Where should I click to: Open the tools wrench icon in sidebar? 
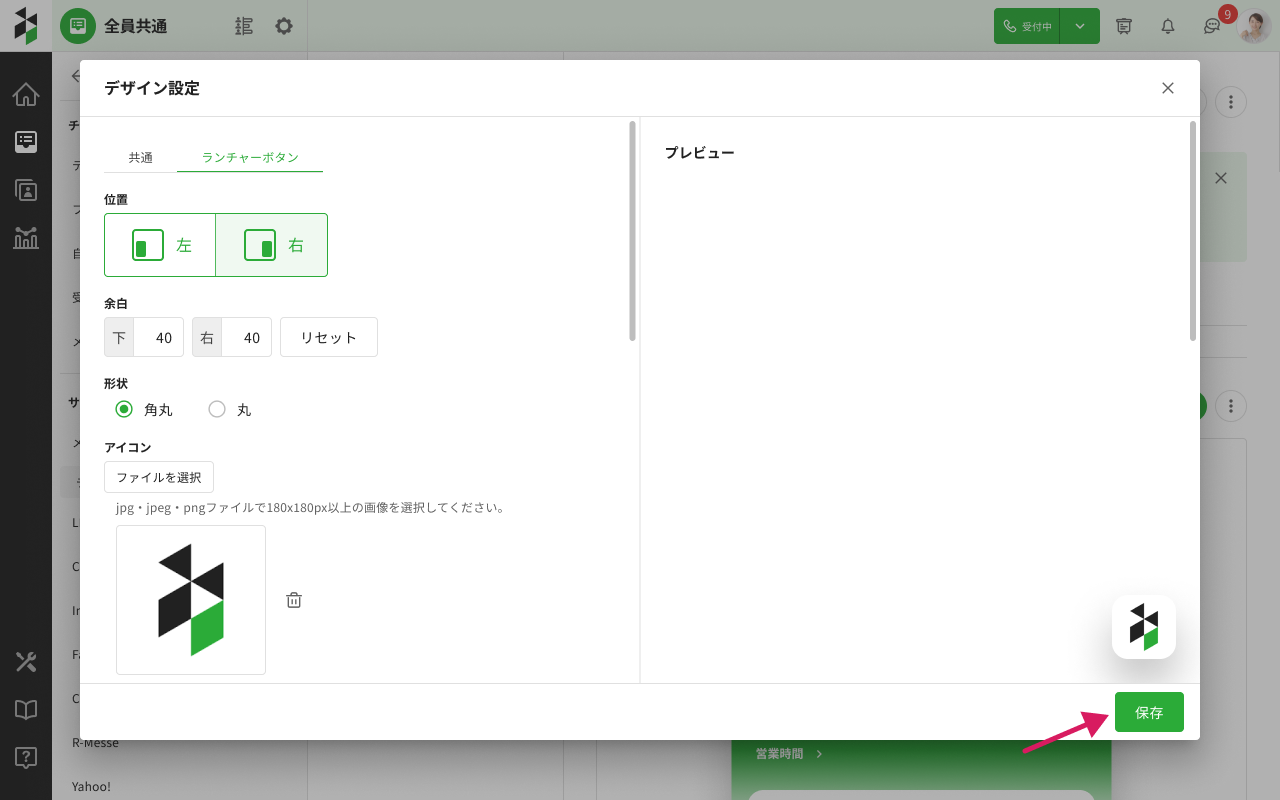click(26, 661)
